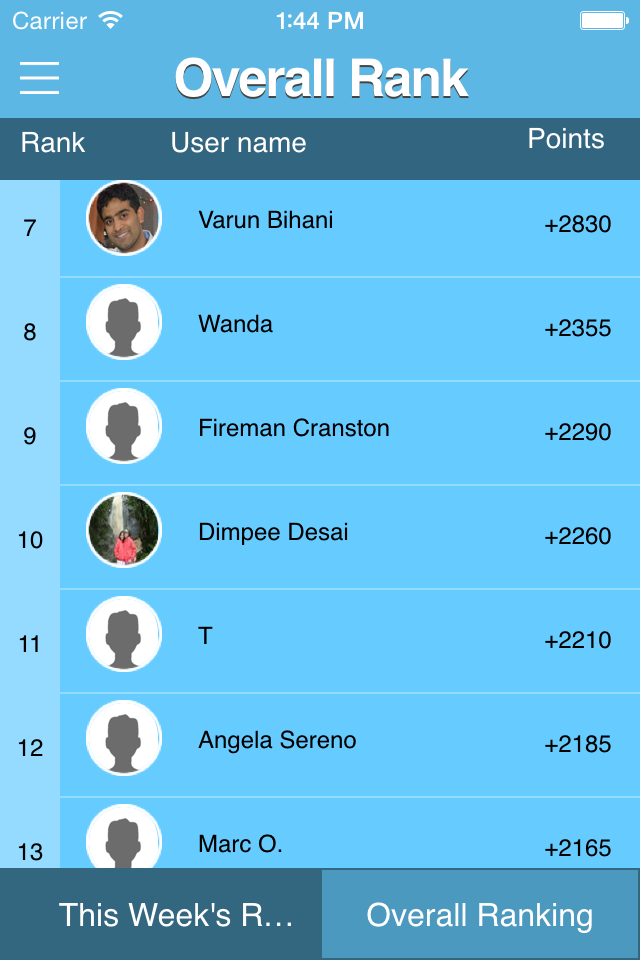Viewport: 640px width, 960px height.
Task: Tap Angela Sereno's +2185 points
Action: (578, 744)
